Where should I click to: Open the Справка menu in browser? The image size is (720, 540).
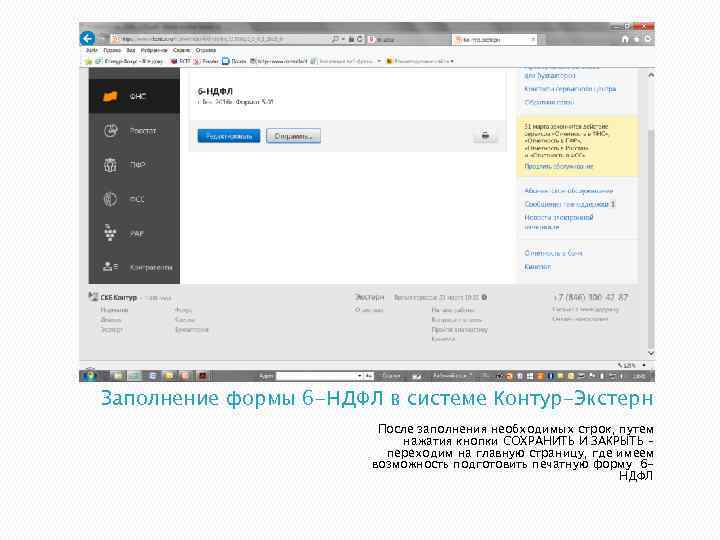206,50
